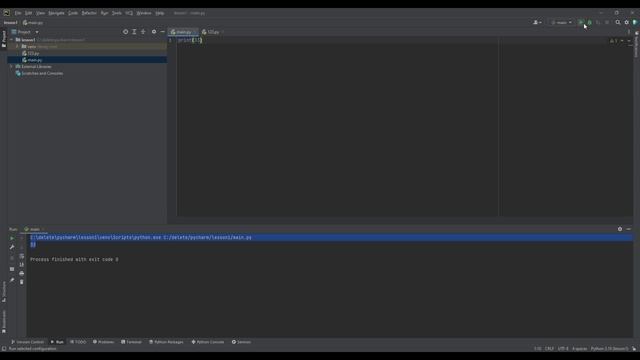
Task: Toggle scroll to end in Run console
Action: (22, 264)
